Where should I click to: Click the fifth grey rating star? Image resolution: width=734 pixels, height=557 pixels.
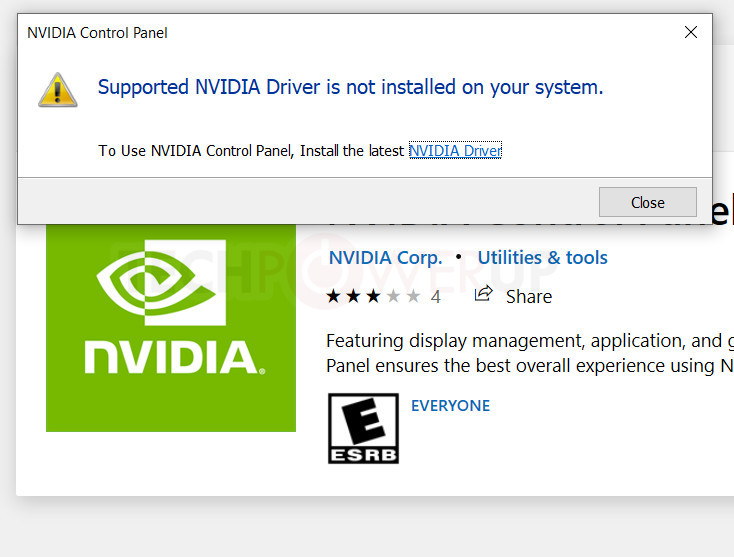tap(412, 296)
